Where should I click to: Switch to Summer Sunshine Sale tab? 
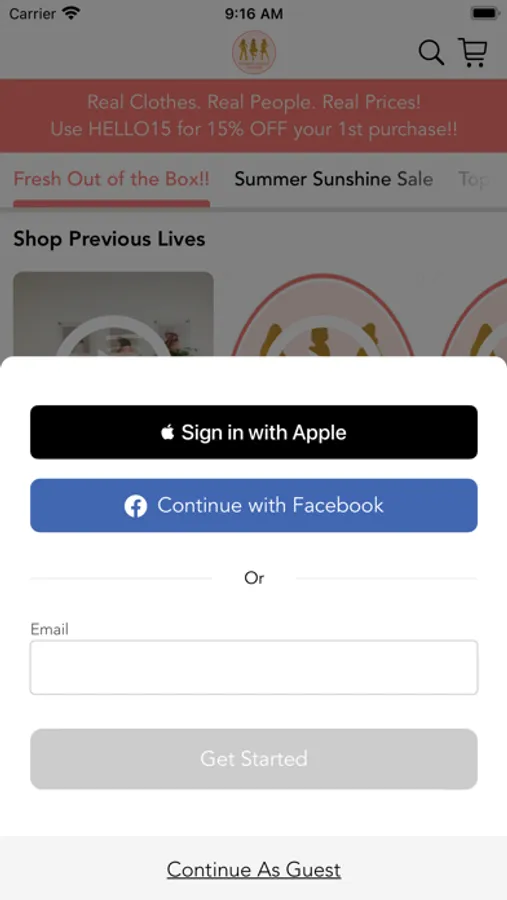pos(334,179)
